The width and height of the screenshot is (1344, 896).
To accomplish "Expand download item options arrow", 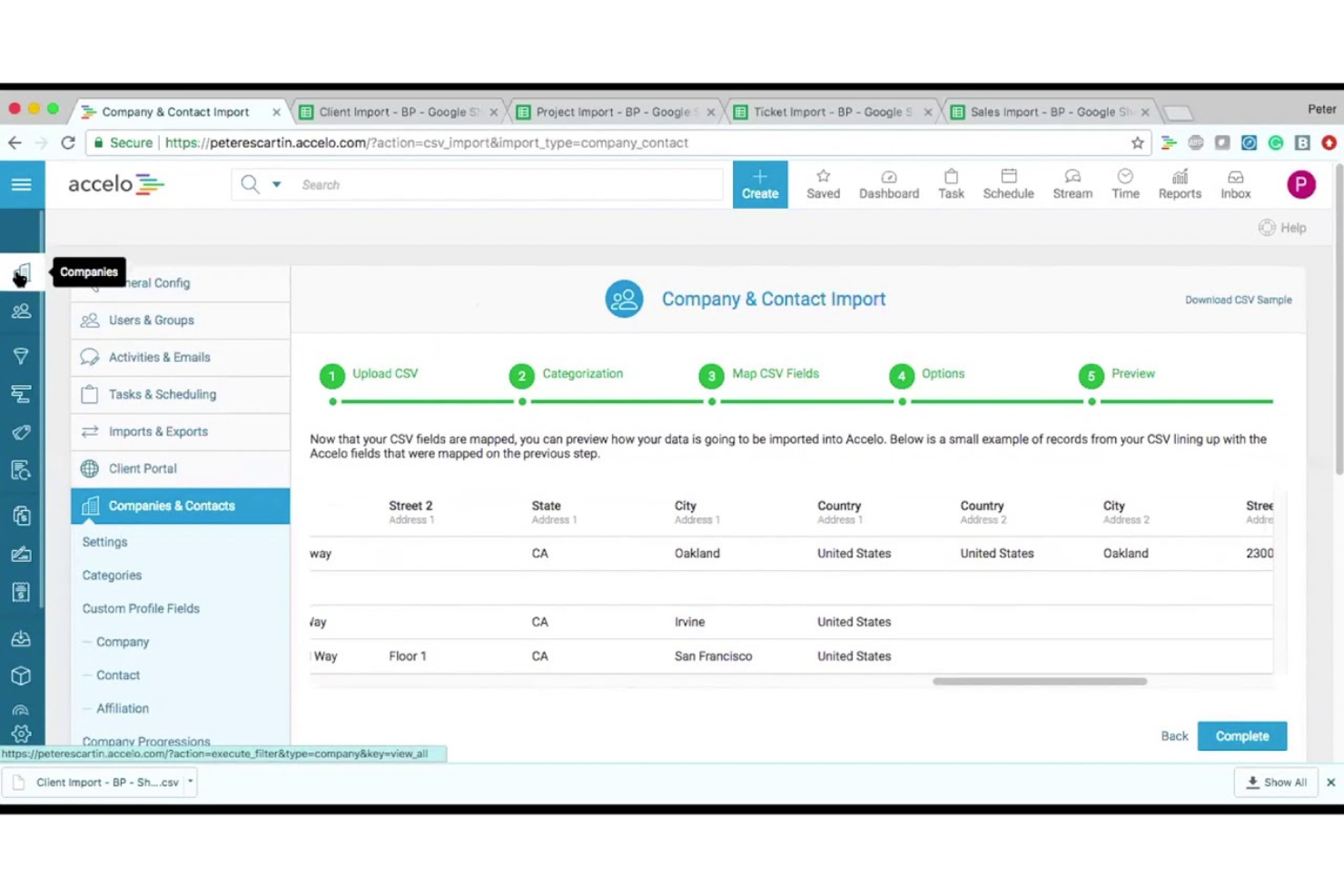I will tap(190, 782).
